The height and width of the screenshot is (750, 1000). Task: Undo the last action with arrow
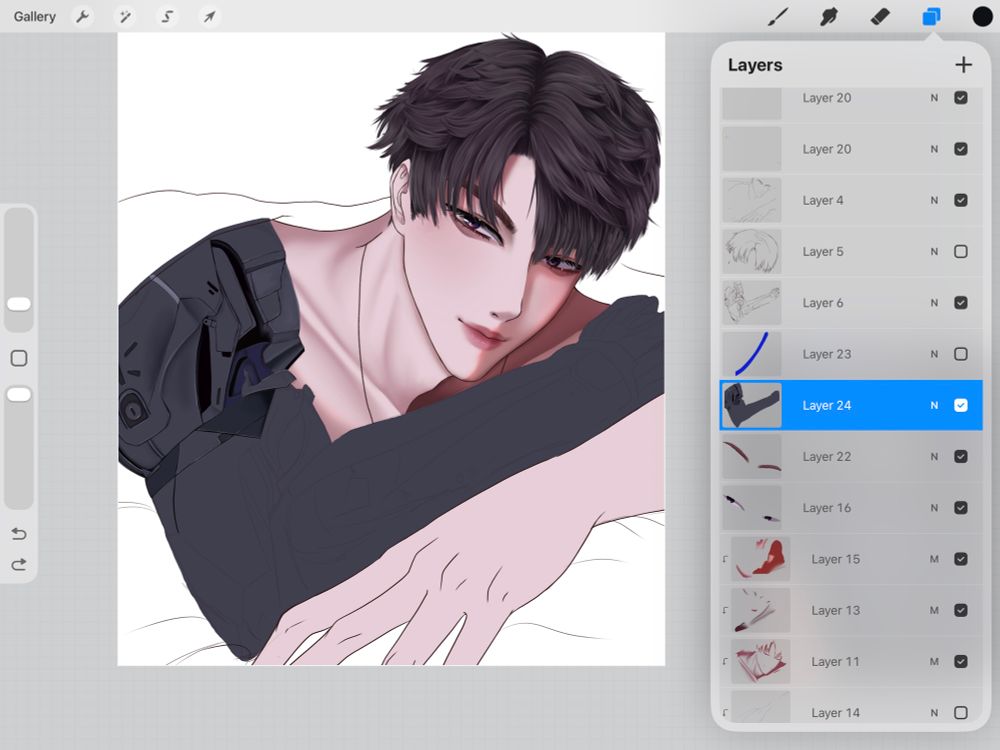click(x=19, y=533)
